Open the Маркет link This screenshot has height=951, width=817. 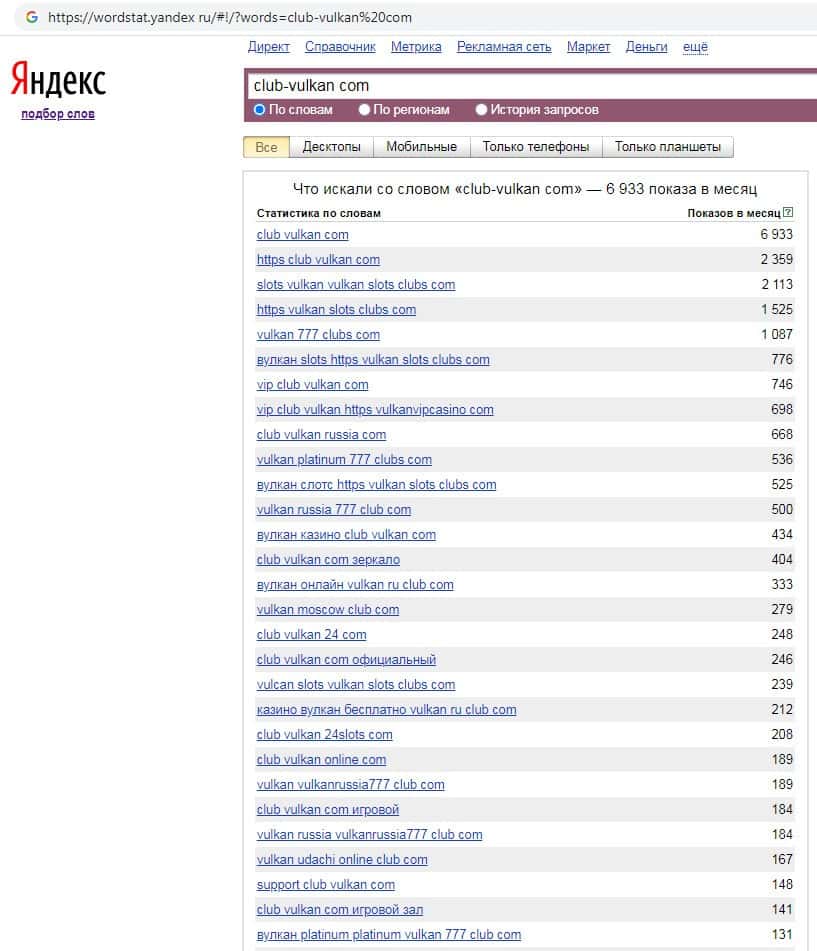588,47
